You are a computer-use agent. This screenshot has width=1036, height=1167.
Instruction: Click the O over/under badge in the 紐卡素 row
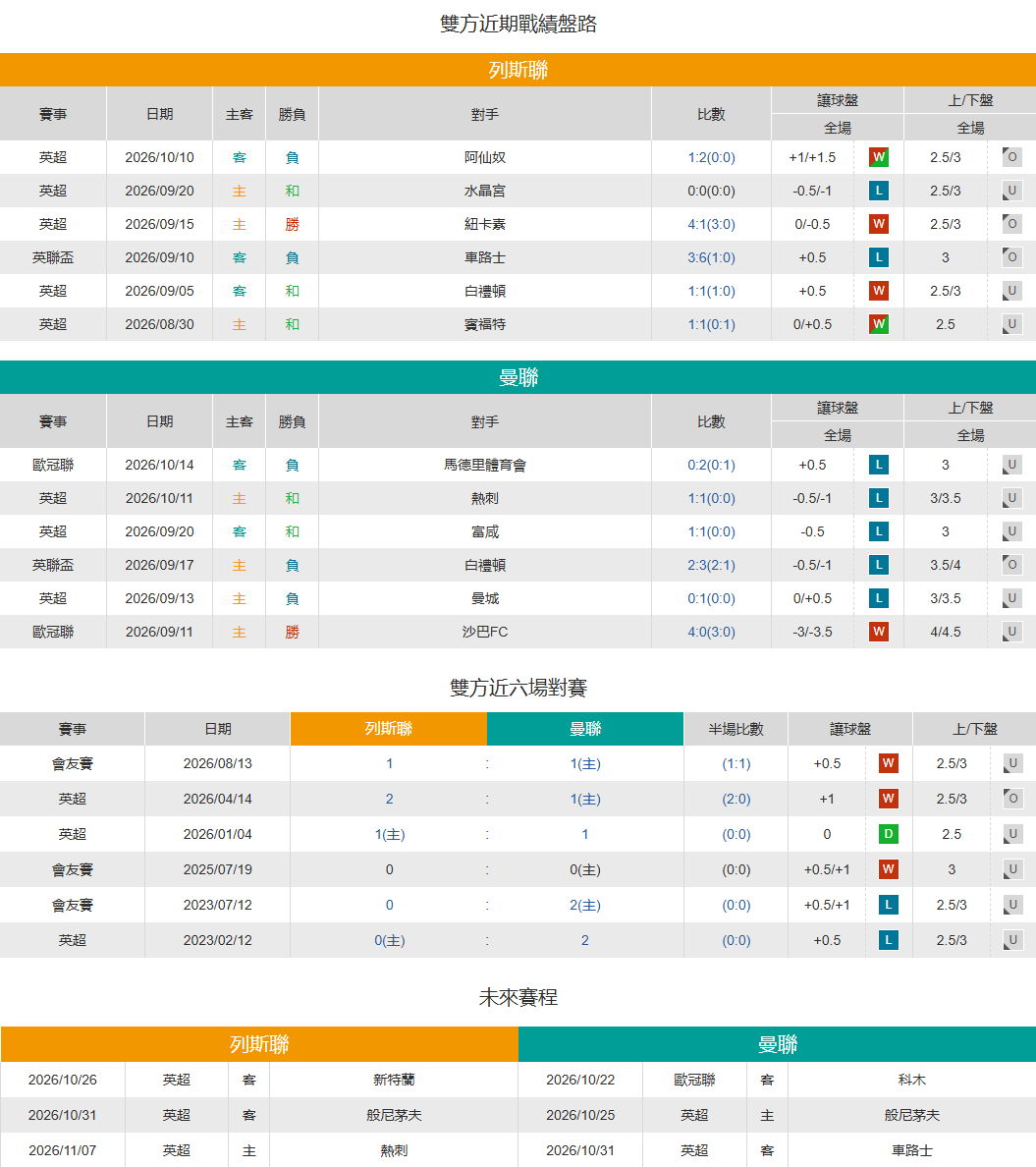(x=1011, y=223)
